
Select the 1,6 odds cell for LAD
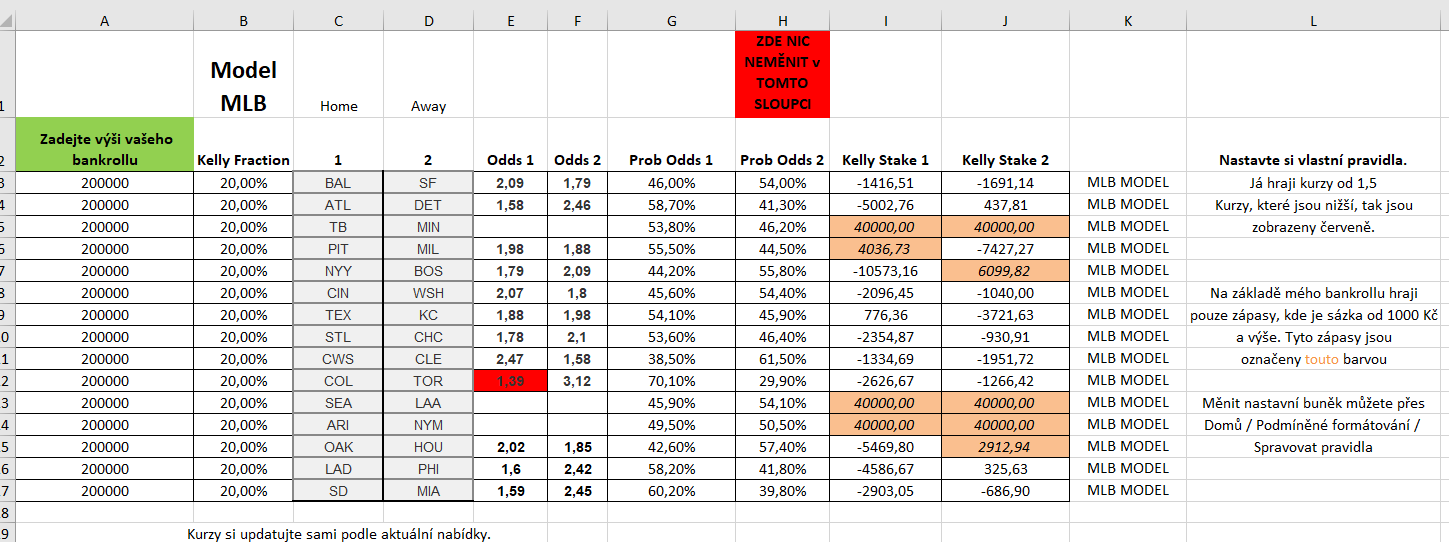coord(511,469)
